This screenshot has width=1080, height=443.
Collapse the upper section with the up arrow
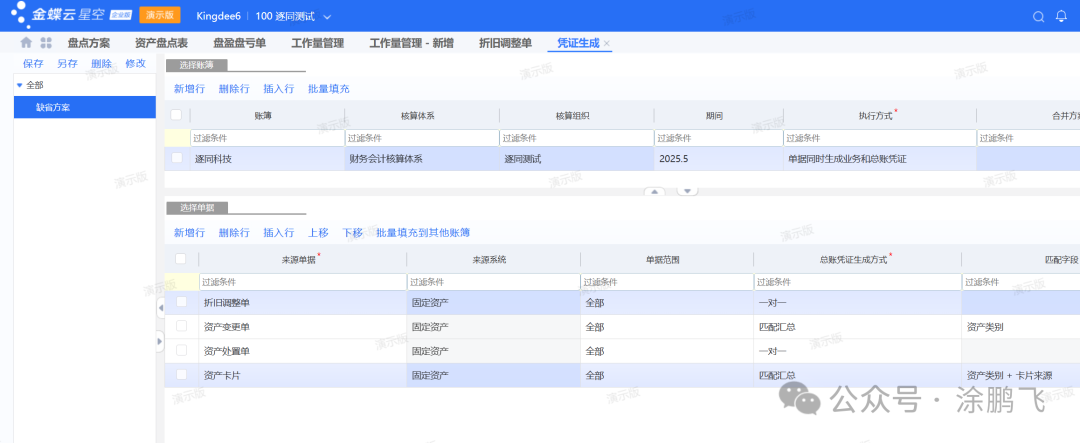[653, 190]
